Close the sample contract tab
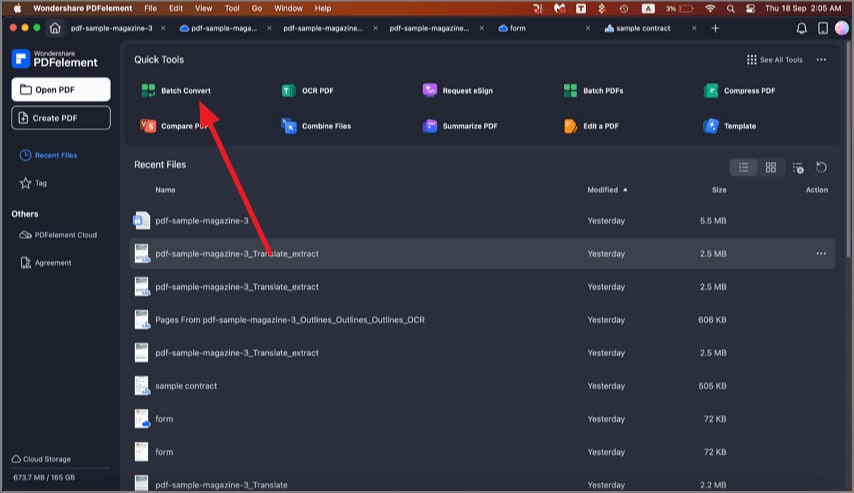The width and height of the screenshot is (854, 493). (694, 28)
